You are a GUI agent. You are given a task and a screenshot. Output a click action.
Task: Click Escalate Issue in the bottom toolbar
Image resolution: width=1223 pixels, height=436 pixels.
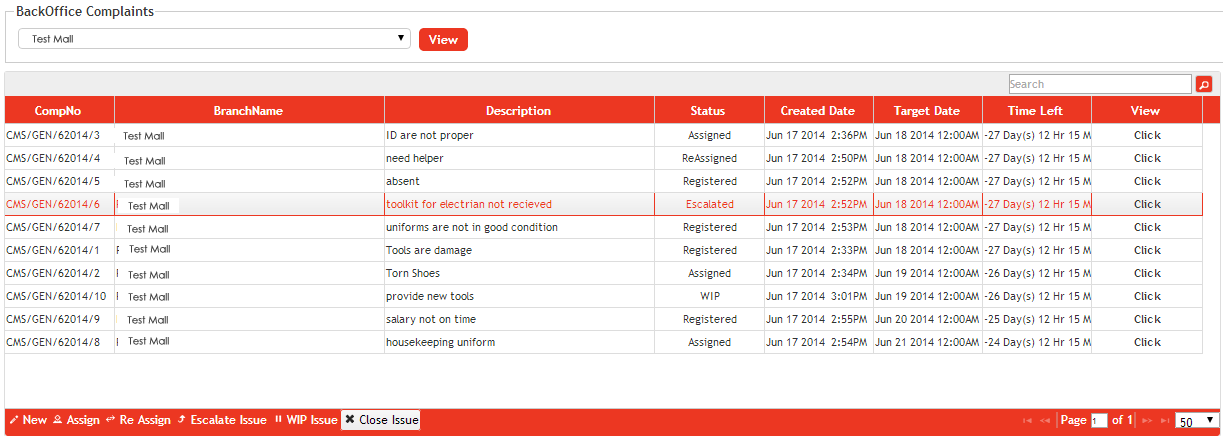tap(222, 420)
